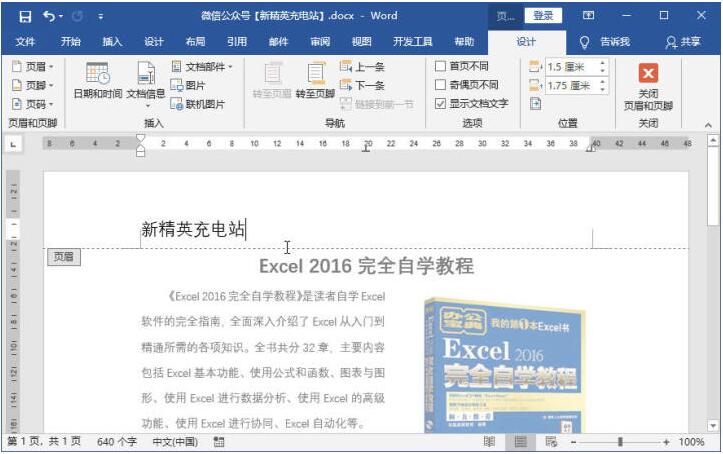This screenshot has height=454, width=723.
Task: Open the 文档信息 document info dropdown
Action: point(146,85)
